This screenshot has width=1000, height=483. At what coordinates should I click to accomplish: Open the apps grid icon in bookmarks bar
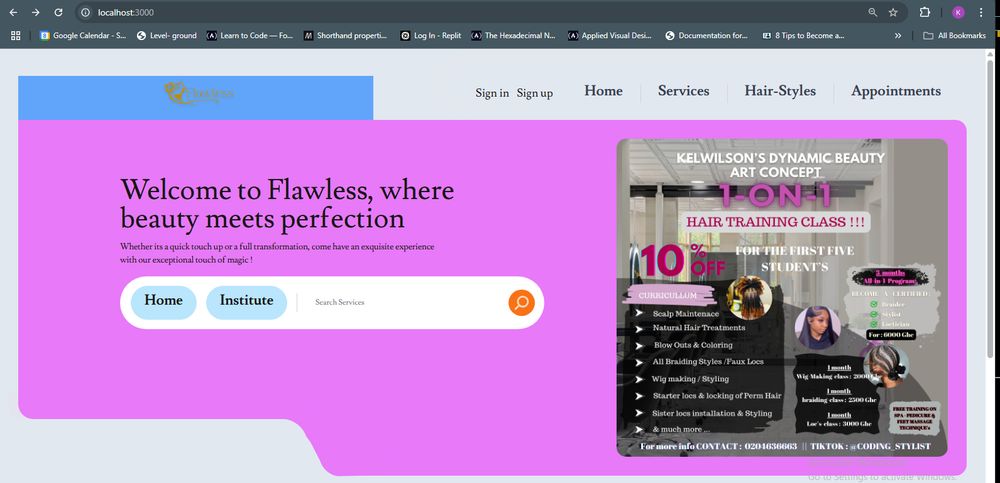(16, 36)
